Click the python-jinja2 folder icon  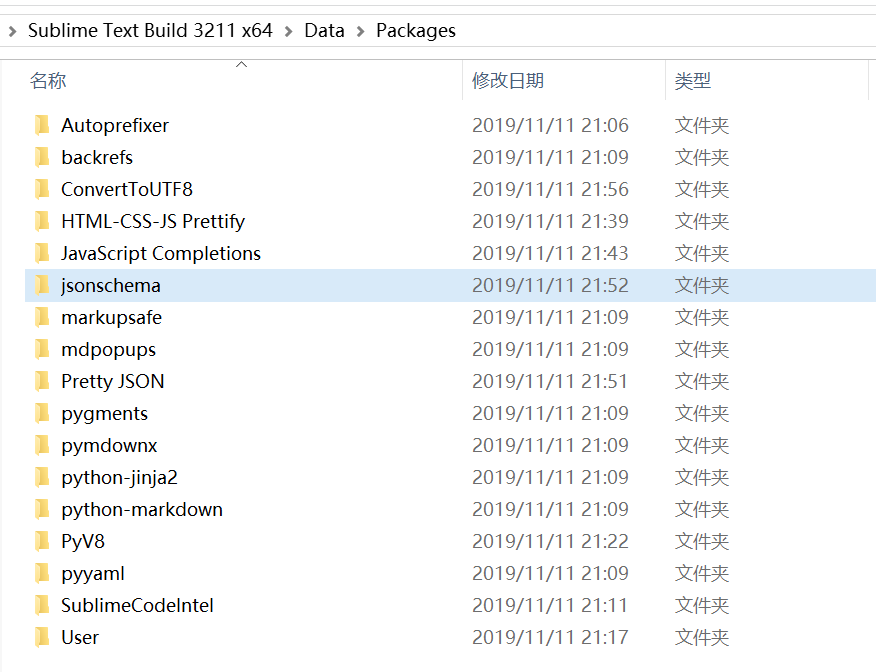pyautogui.click(x=42, y=477)
